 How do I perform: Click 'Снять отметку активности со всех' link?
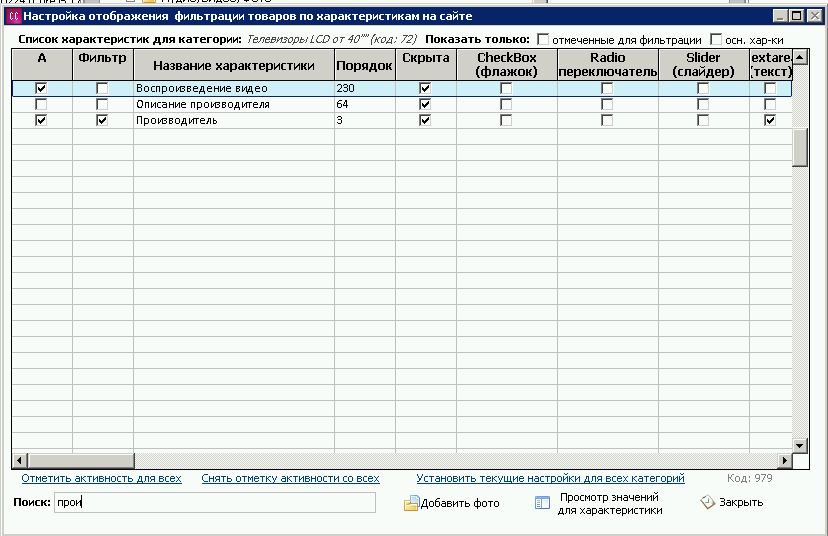click(290, 478)
